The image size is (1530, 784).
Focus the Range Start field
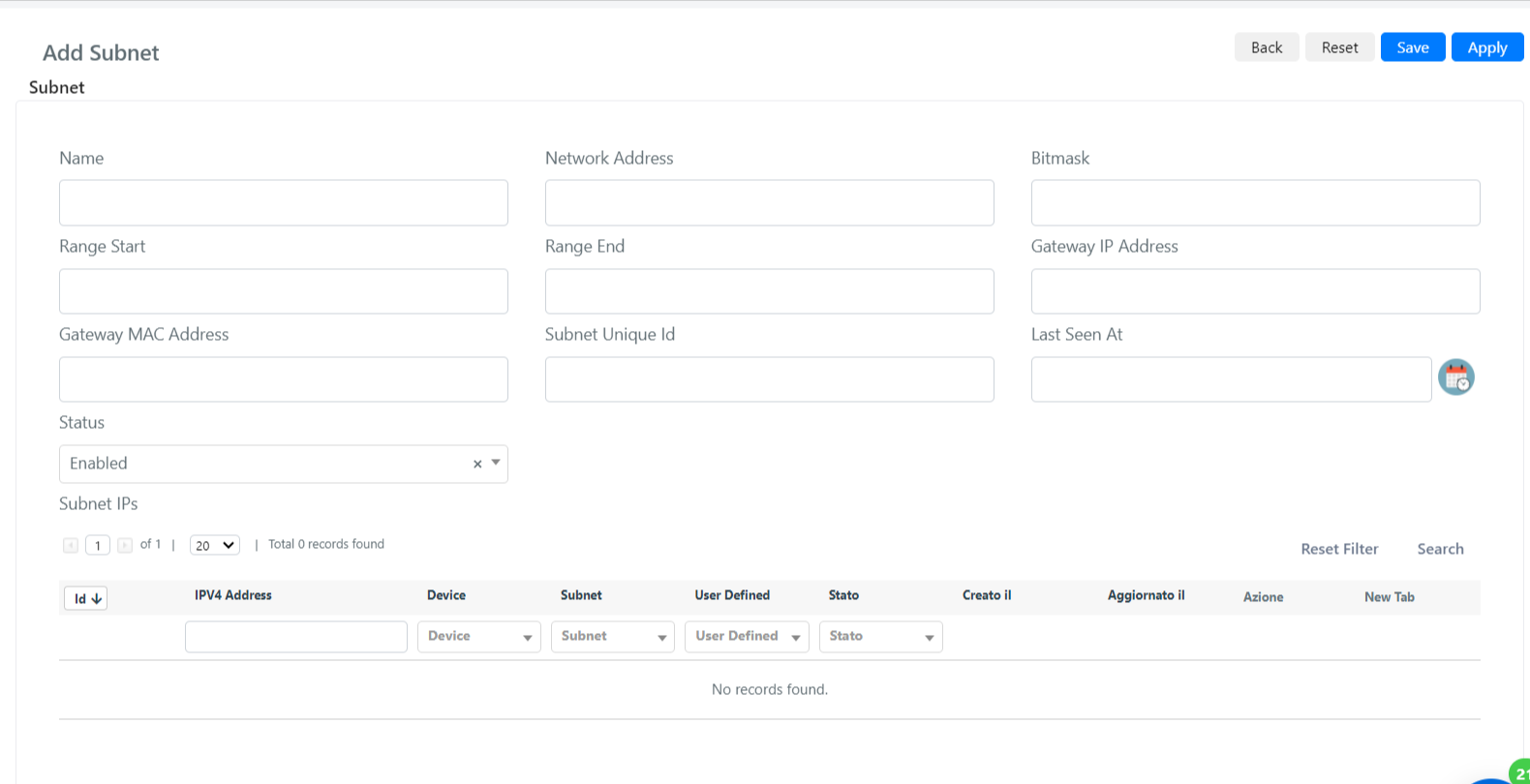[x=284, y=291]
